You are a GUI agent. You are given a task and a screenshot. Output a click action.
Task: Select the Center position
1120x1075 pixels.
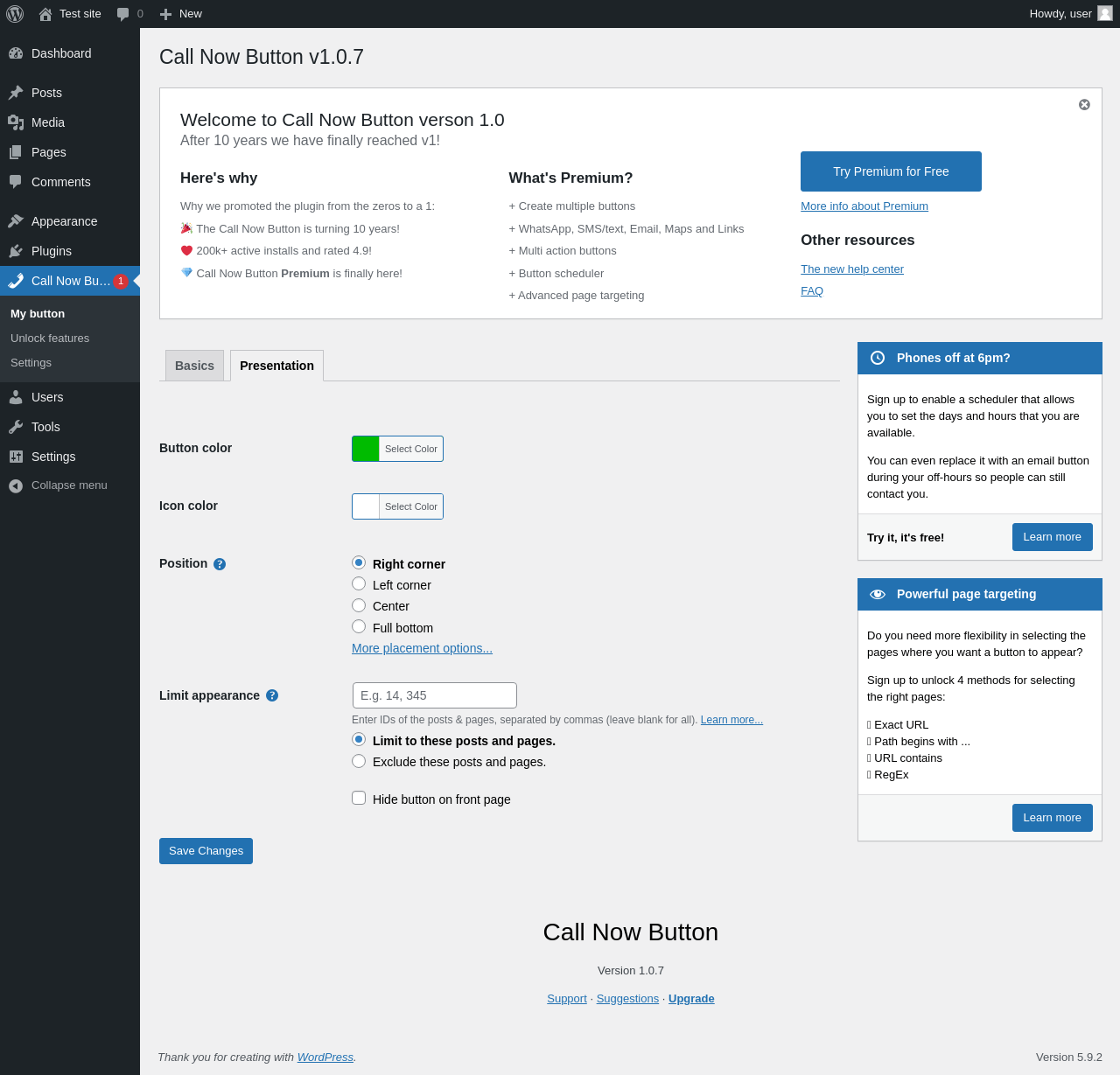[359, 605]
